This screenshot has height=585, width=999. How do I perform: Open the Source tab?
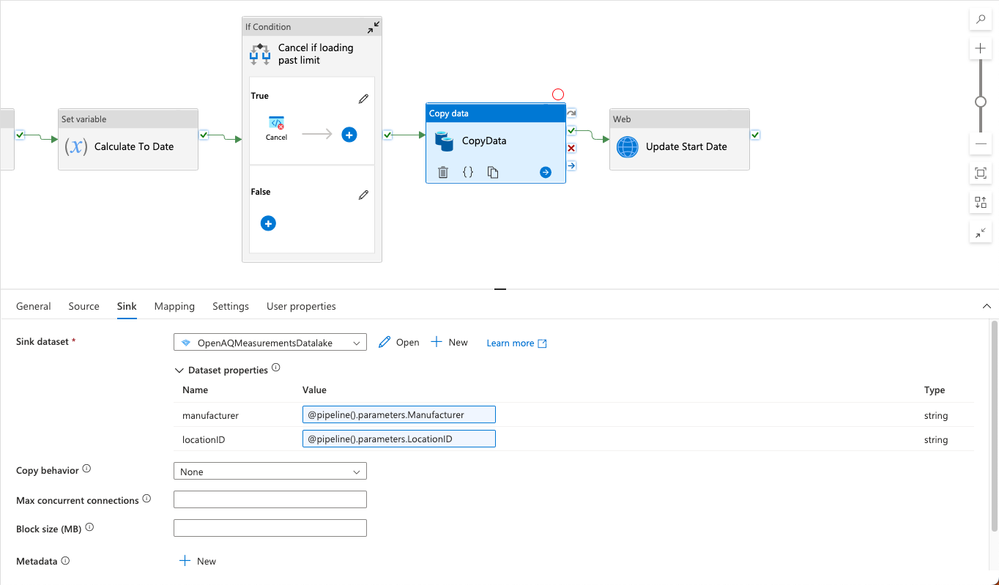pyautogui.click(x=84, y=306)
